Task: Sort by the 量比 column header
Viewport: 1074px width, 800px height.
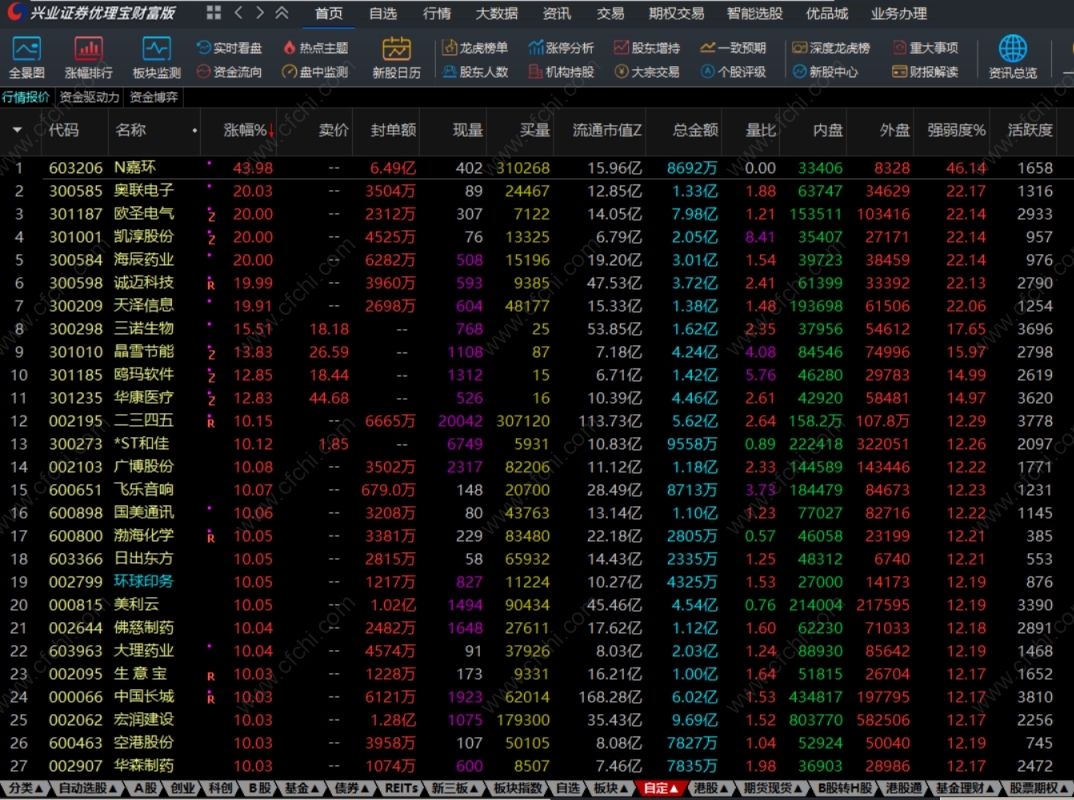Action: 760,129
